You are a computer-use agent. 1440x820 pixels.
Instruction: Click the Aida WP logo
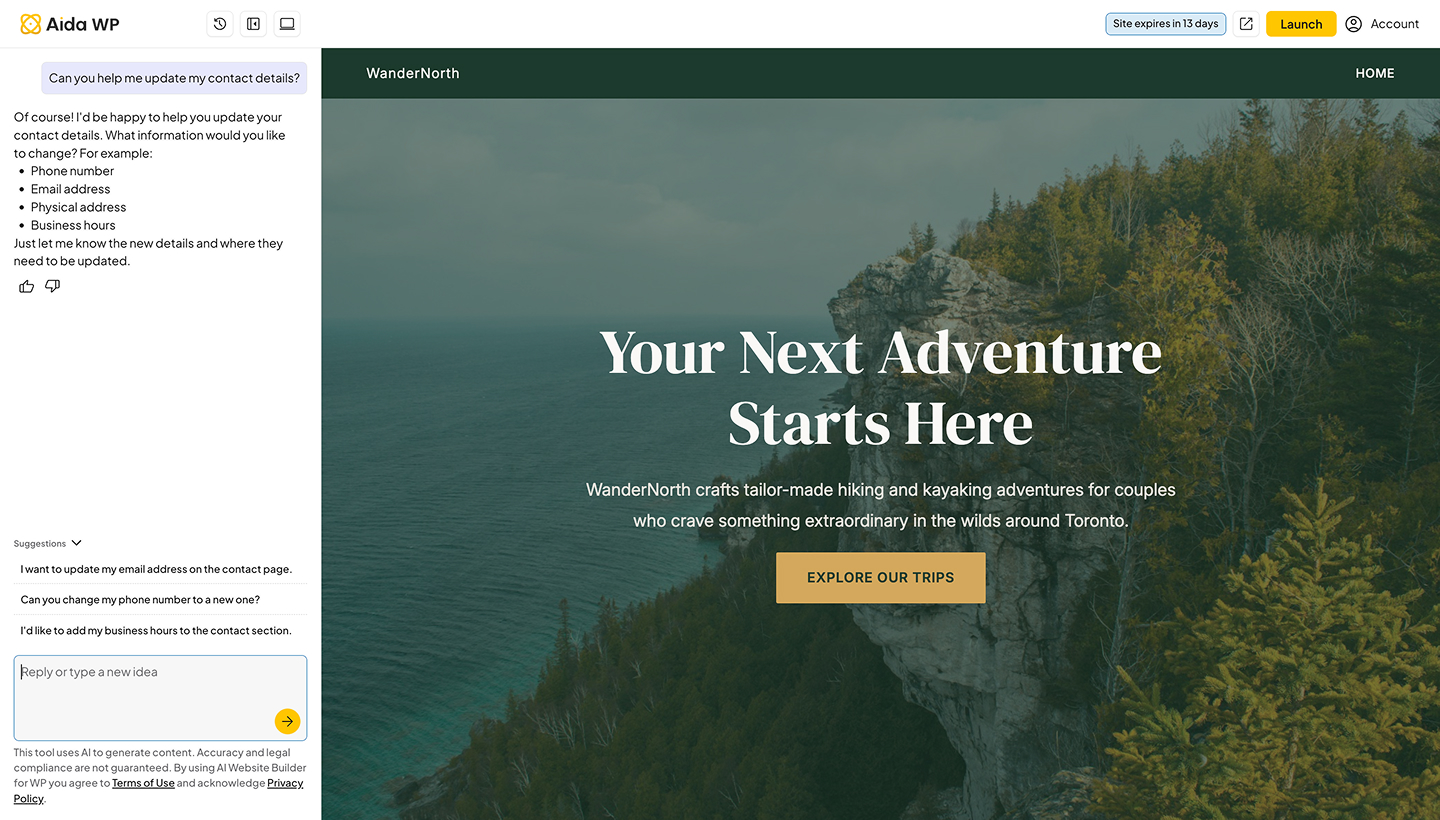70,24
